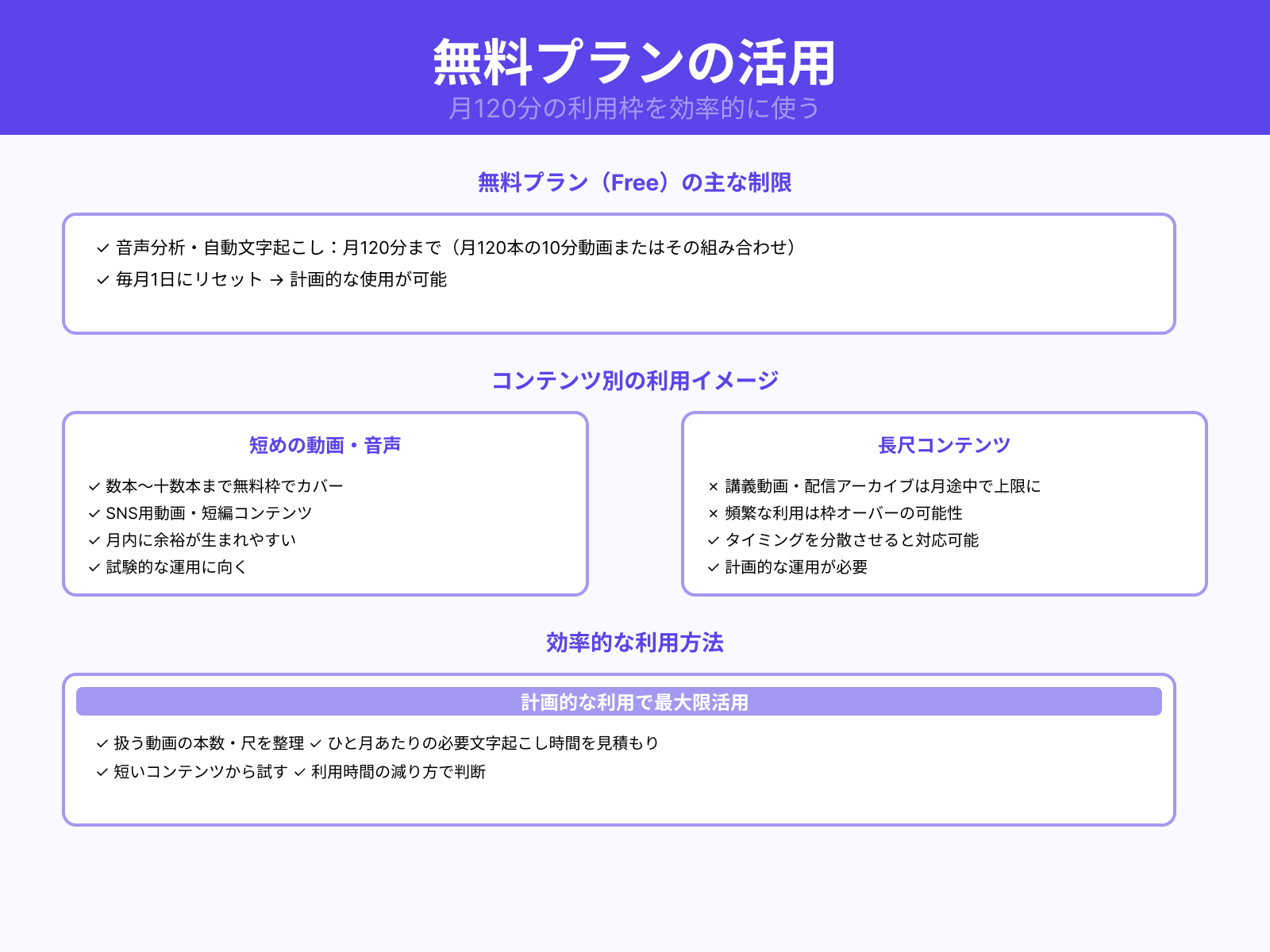Toggle the check on 計画的な運用が必要
The image size is (1270, 952).
click(x=710, y=567)
